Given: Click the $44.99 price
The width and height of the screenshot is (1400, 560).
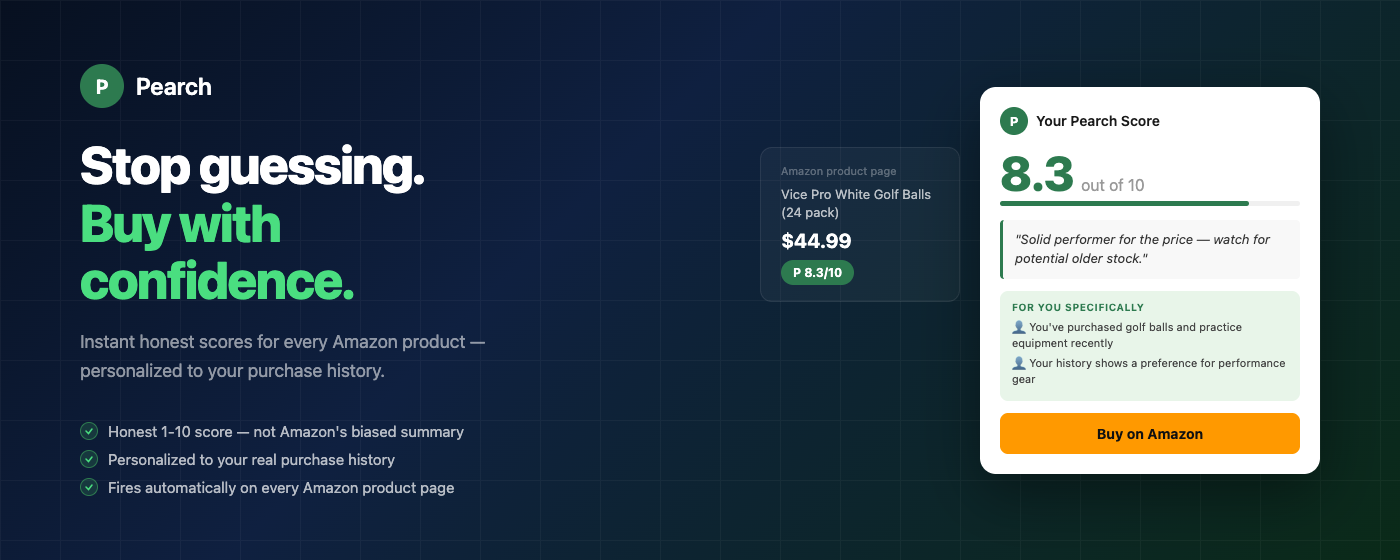Looking at the screenshot, I should click(x=816, y=240).
